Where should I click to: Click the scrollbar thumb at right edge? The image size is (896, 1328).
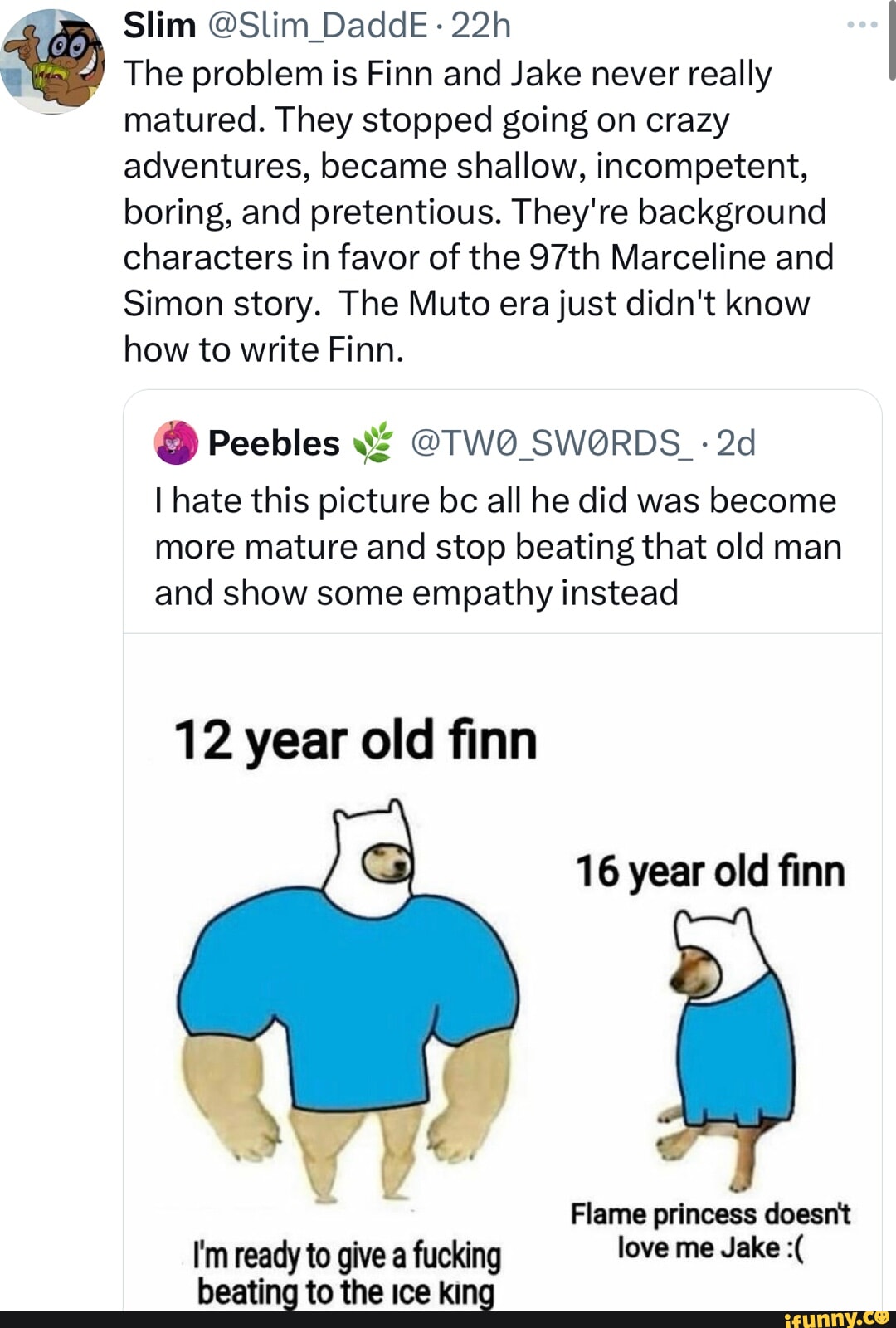tap(892, 41)
